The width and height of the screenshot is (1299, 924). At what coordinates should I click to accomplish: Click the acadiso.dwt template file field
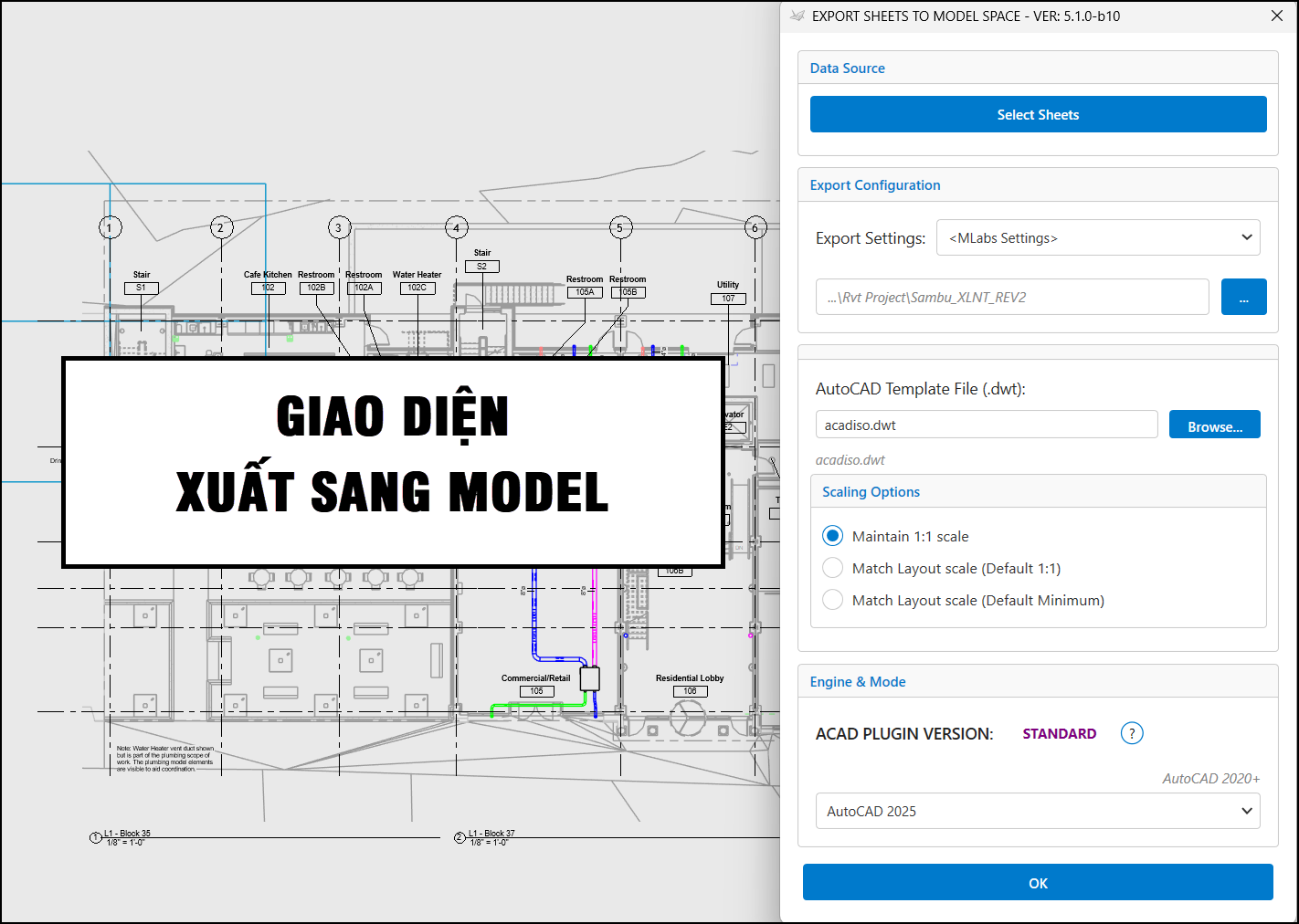pos(986,425)
